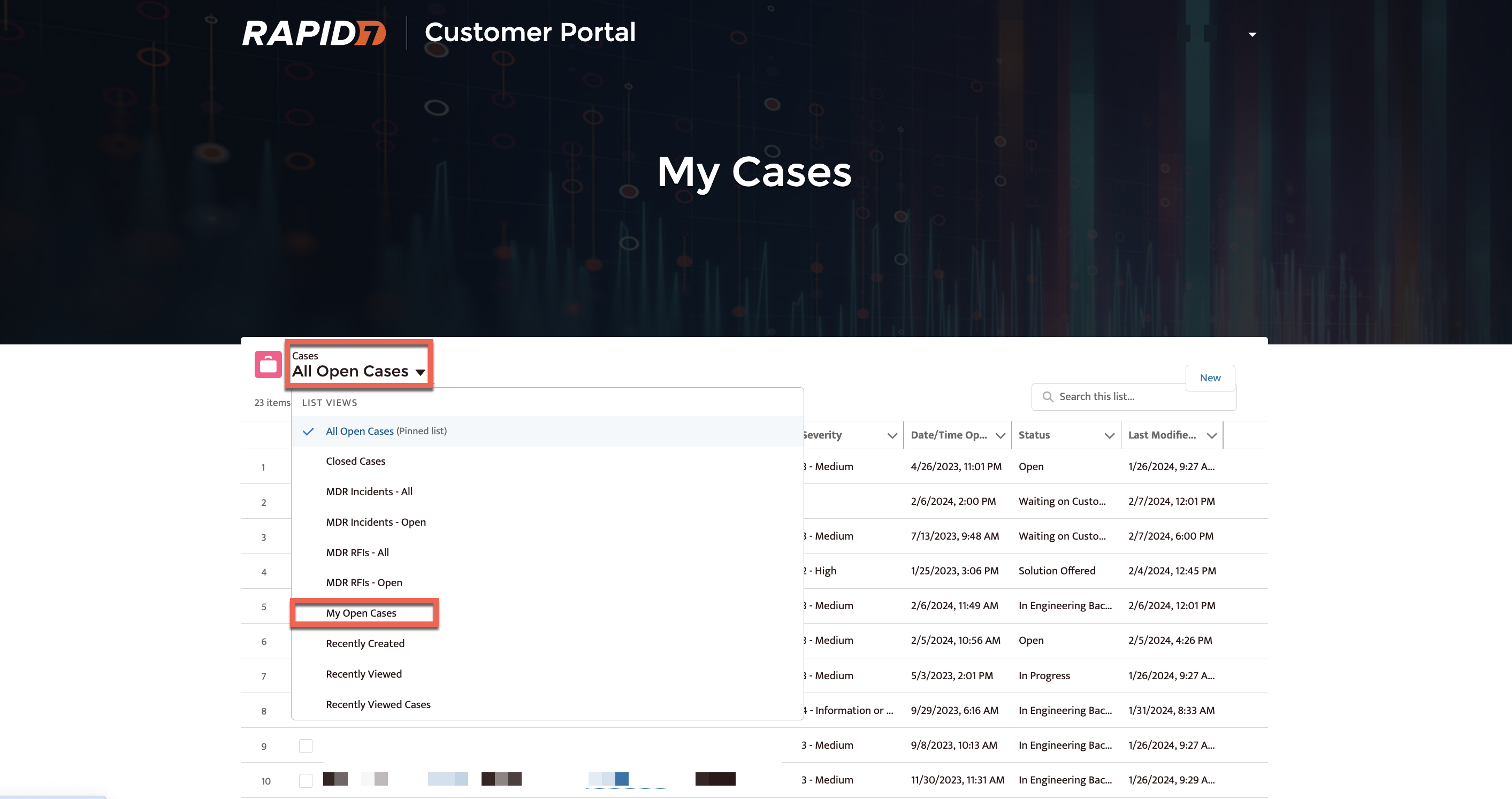The height and width of the screenshot is (799, 1512).
Task: Select My Open Cases list view
Action: point(361,613)
